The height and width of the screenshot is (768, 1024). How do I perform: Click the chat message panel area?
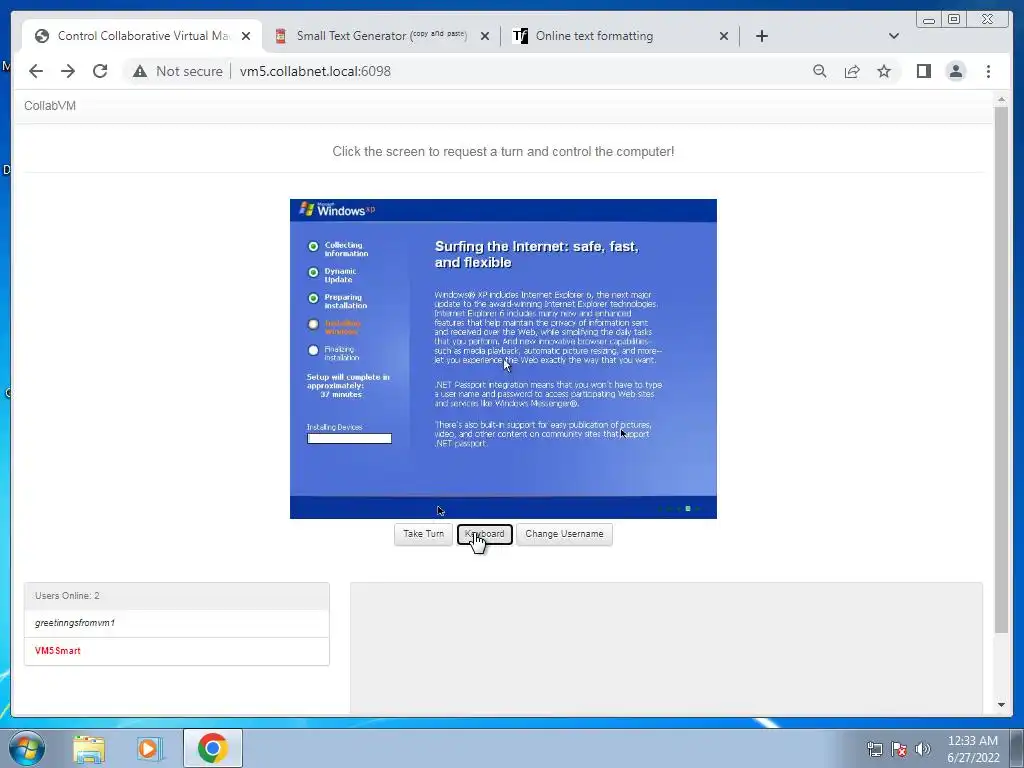(666, 648)
